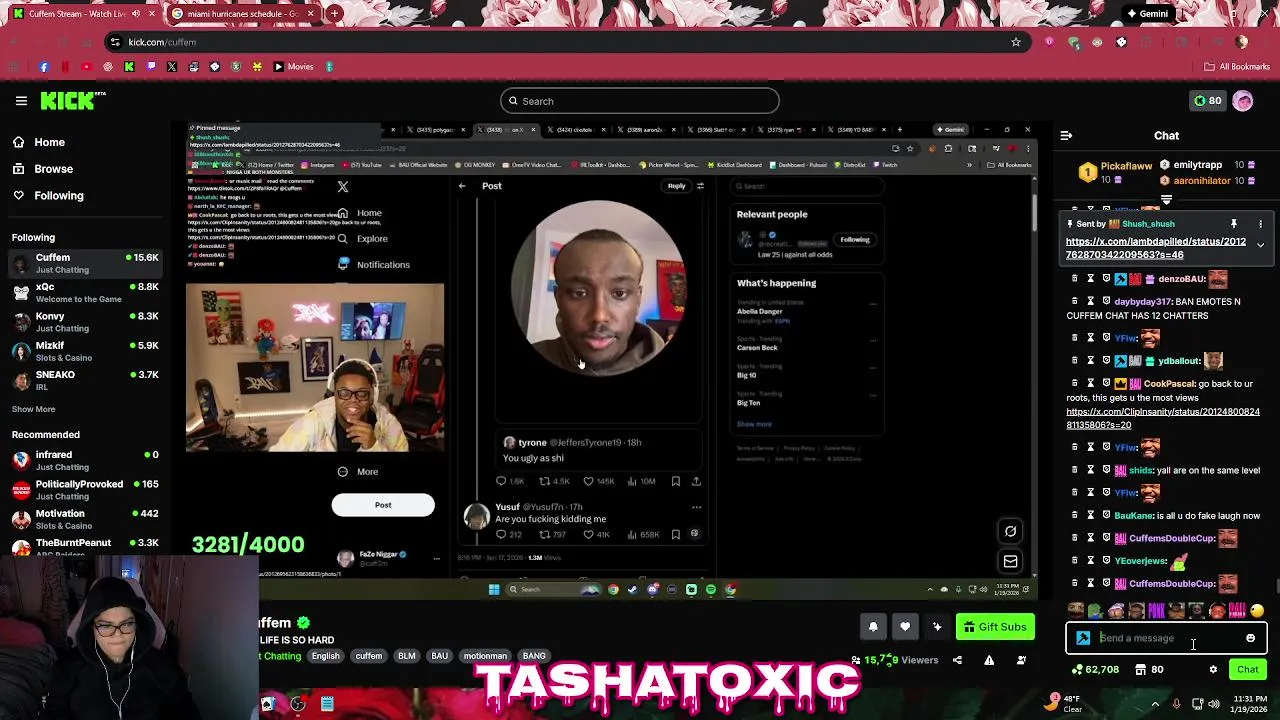
Task: Open site information in address bar
Action: [x=115, y=42]
